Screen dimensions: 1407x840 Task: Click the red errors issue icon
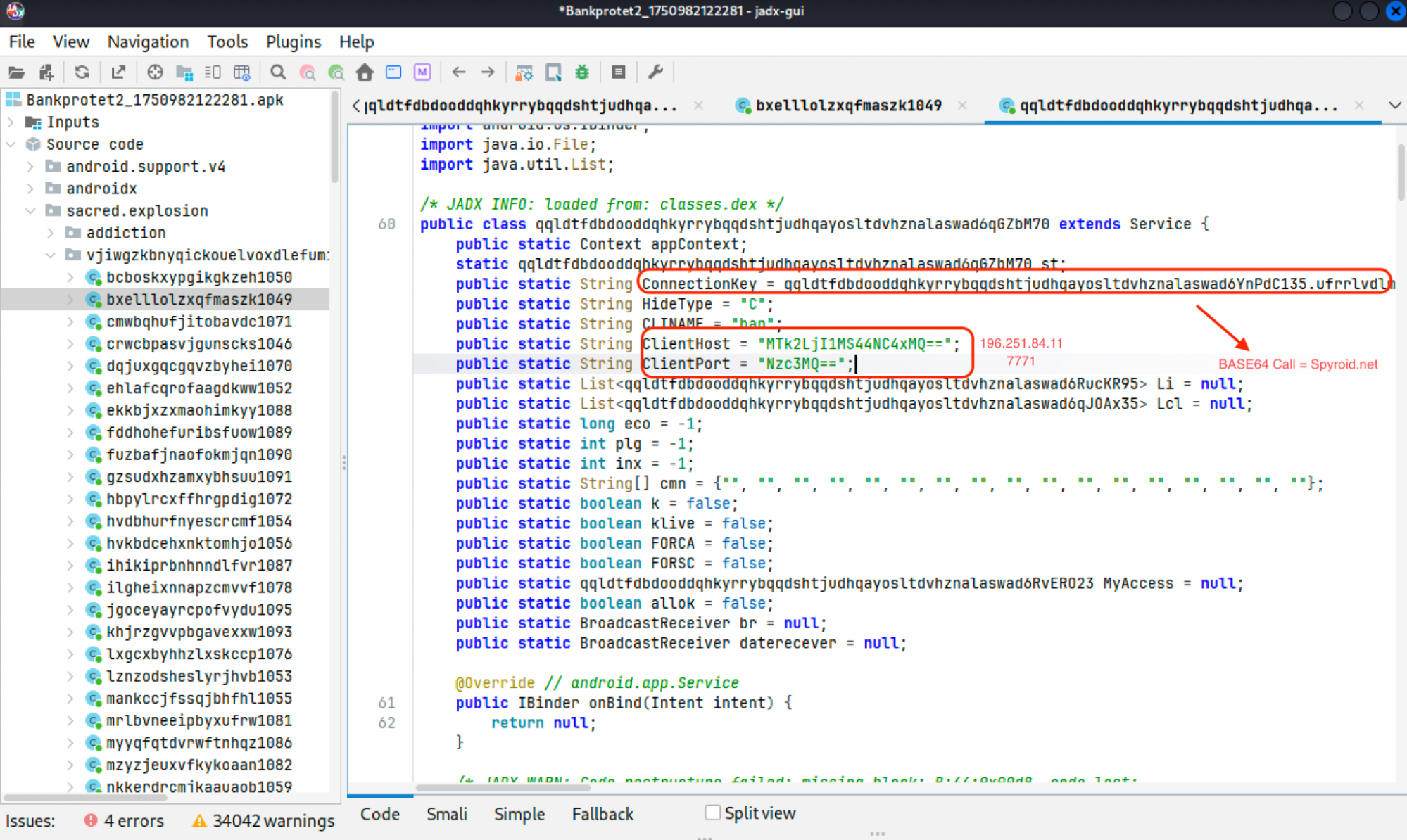(x=91, y=820)
